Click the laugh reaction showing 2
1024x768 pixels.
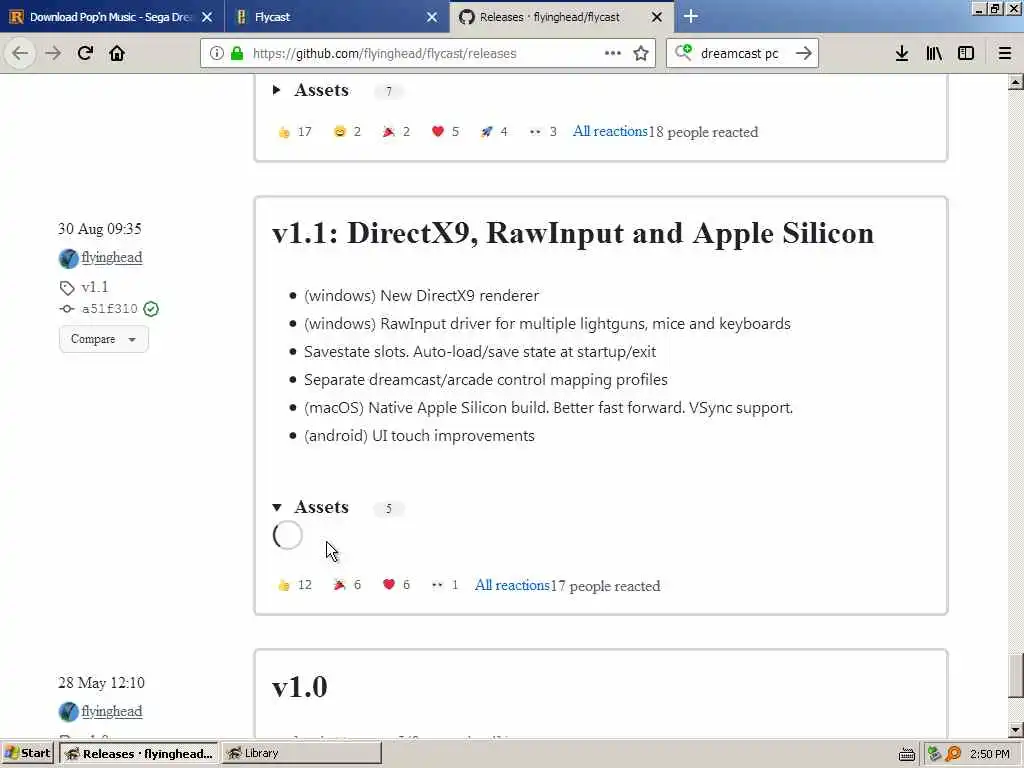click(347, 132)
